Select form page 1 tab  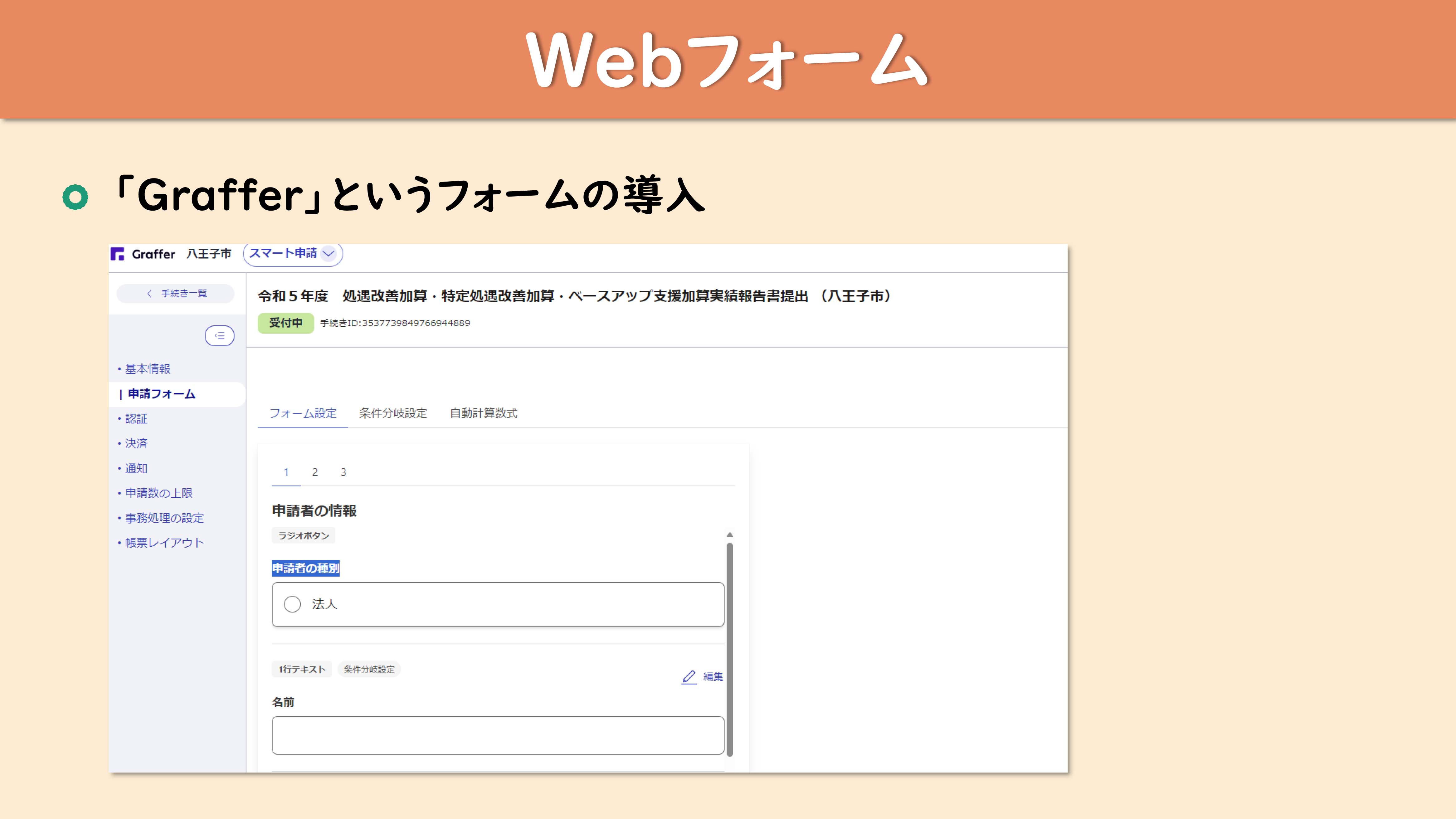tap(286, 472)
